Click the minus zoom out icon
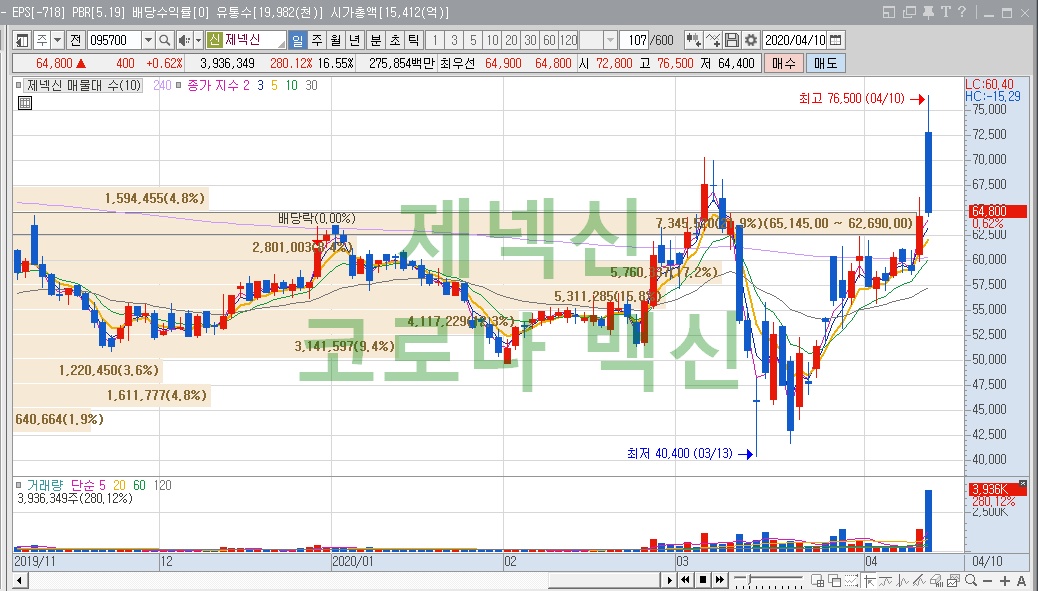The height and width of the screenshot is (591, 1038). tap(987, 581)
